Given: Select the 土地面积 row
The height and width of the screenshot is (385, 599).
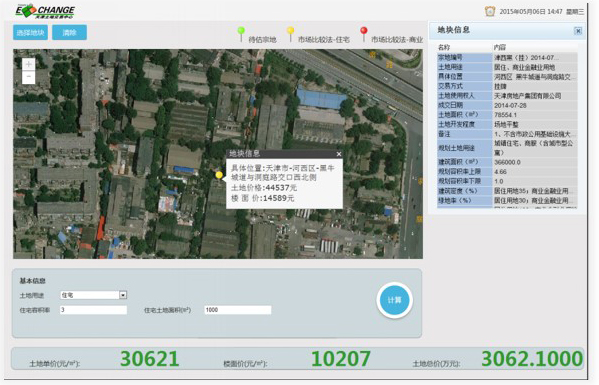Looking at the screenshot, I should 507,115.
